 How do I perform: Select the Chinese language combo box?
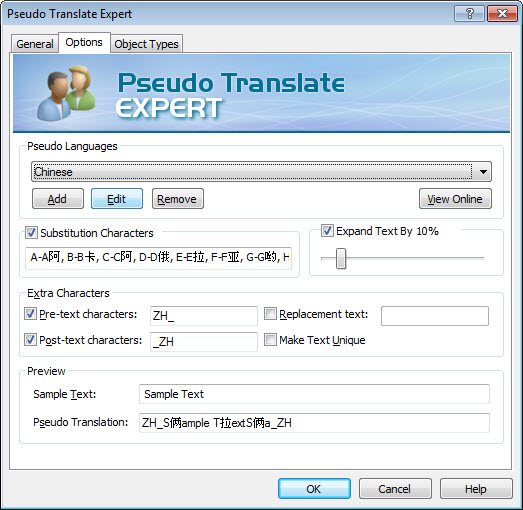coord(261,172)
